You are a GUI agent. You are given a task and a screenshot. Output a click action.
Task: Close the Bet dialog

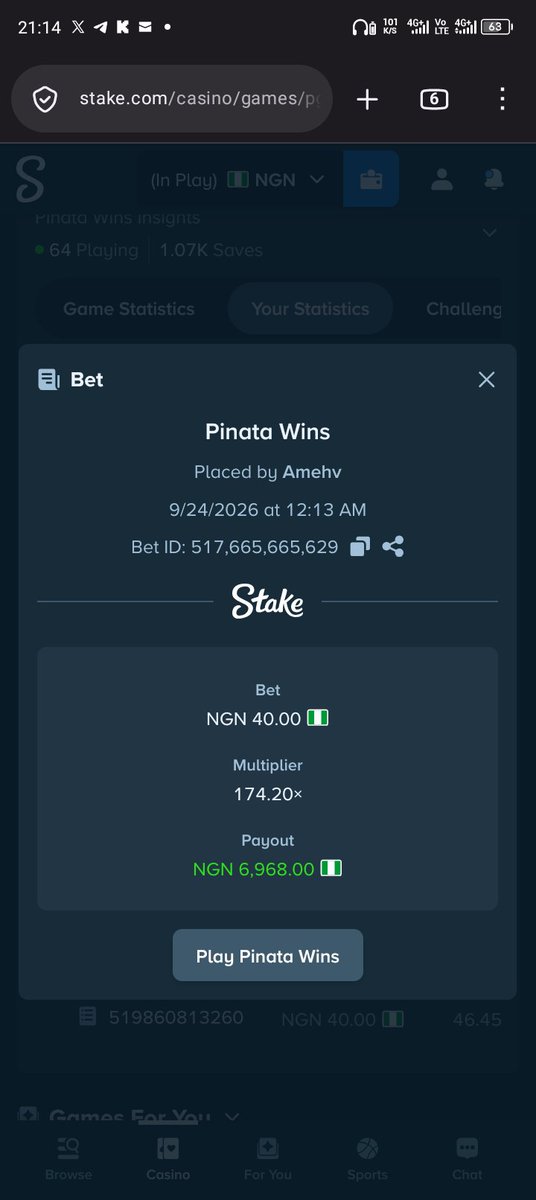(486, 379)
